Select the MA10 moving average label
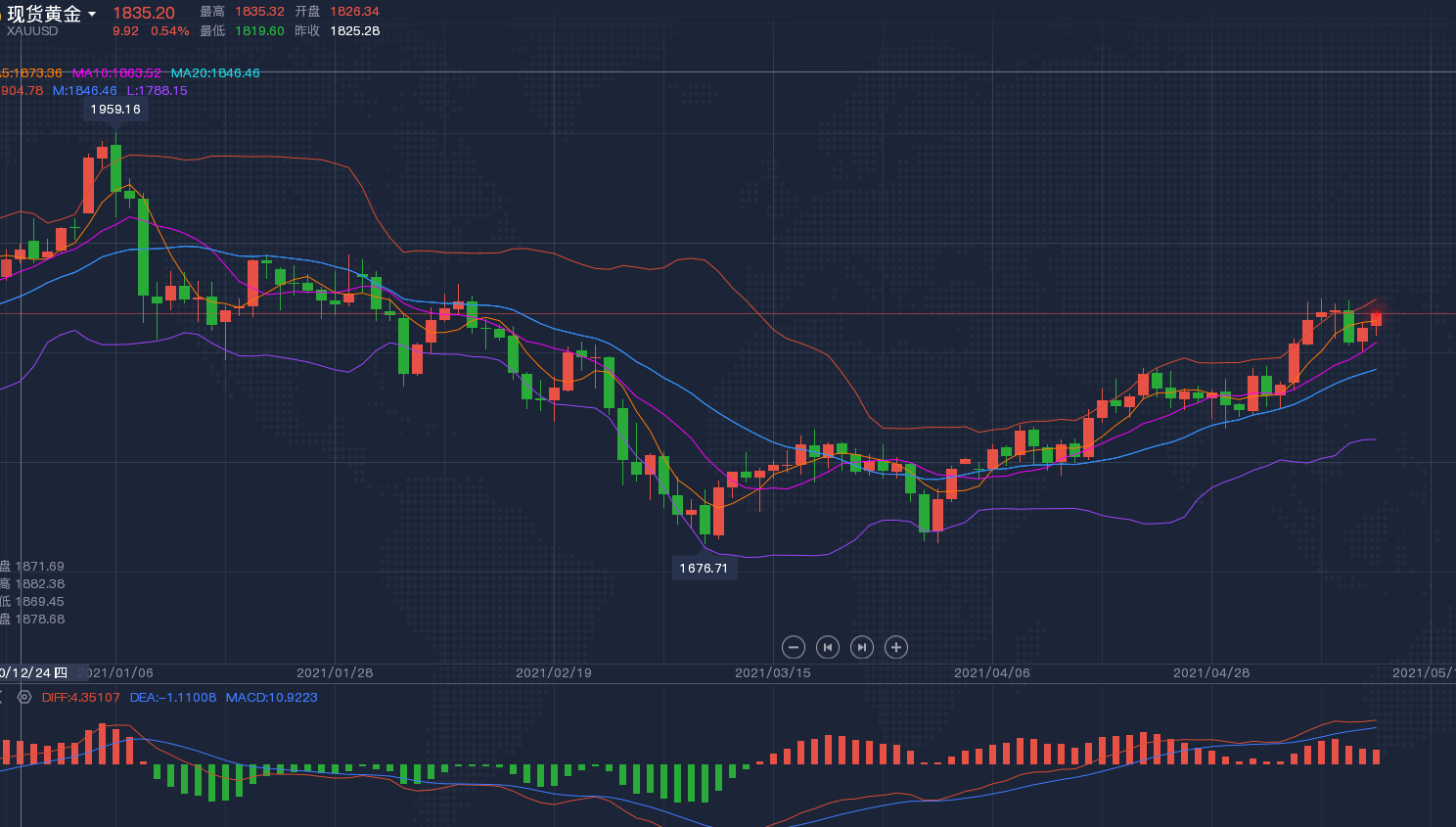Viewport: 1456px width, 827px height. [x=116, y=73]
